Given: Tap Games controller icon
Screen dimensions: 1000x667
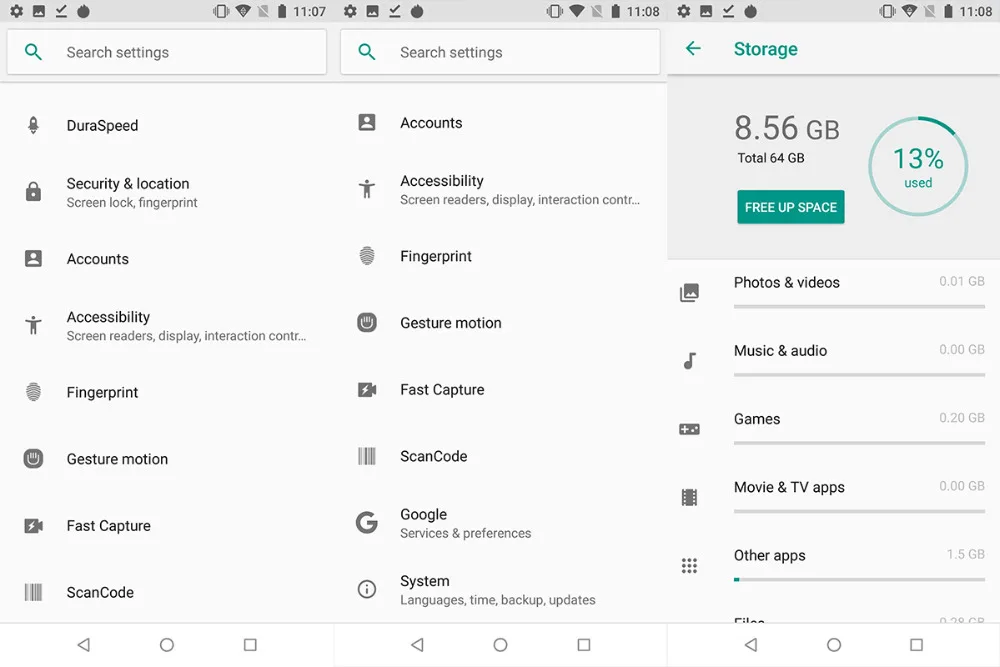Looking at the screenshot, I should point(689,429).
